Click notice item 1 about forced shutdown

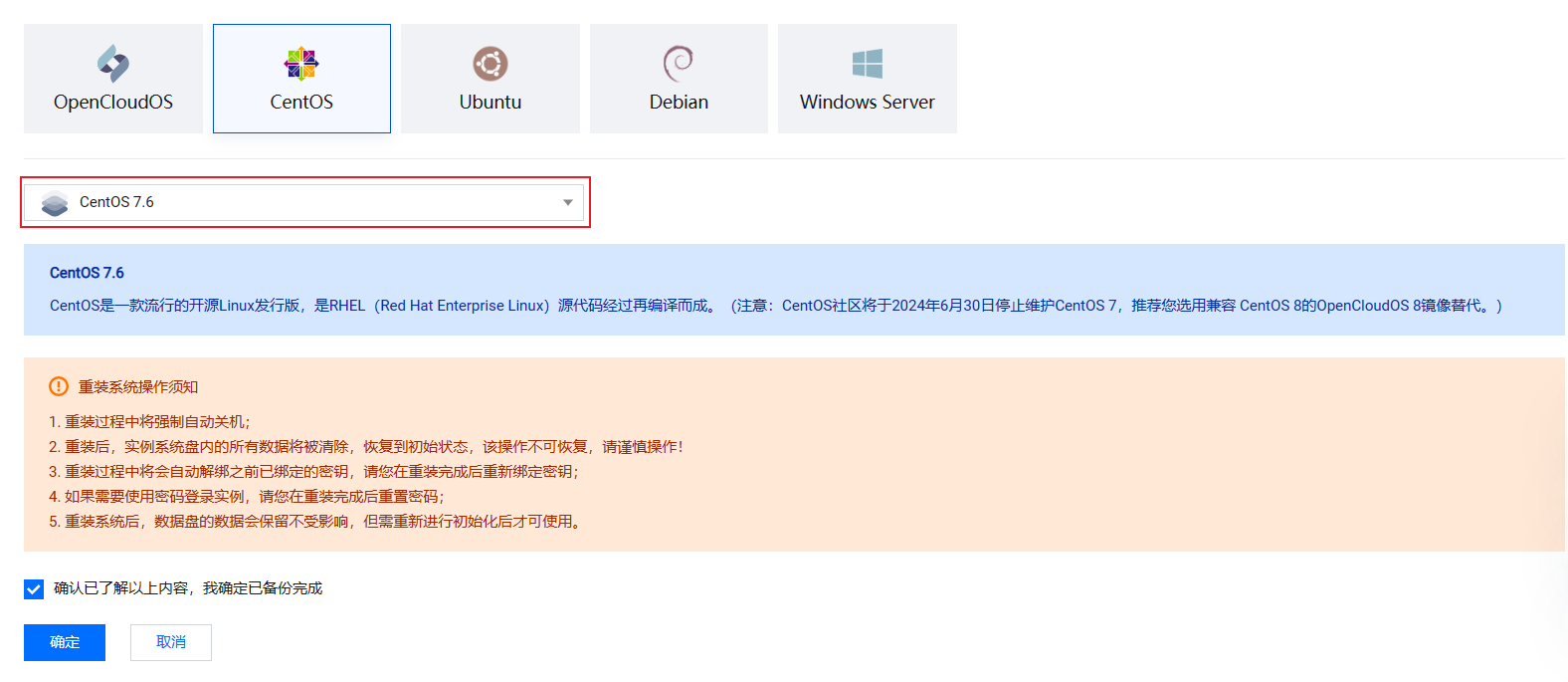149,422
